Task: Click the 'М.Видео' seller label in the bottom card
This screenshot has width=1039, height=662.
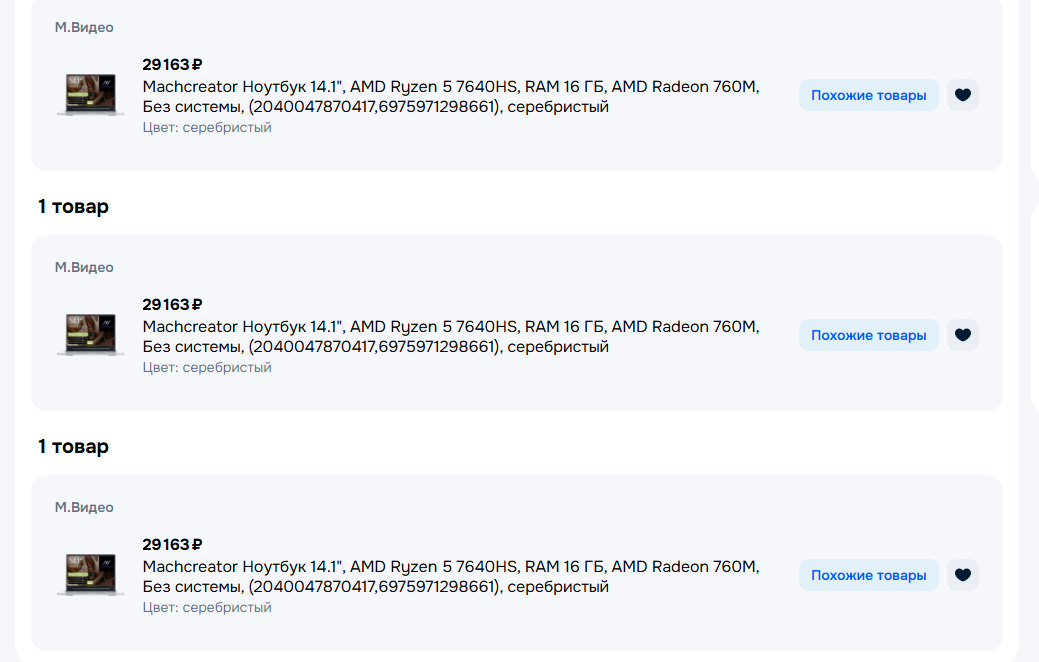Action: [84, 508]
